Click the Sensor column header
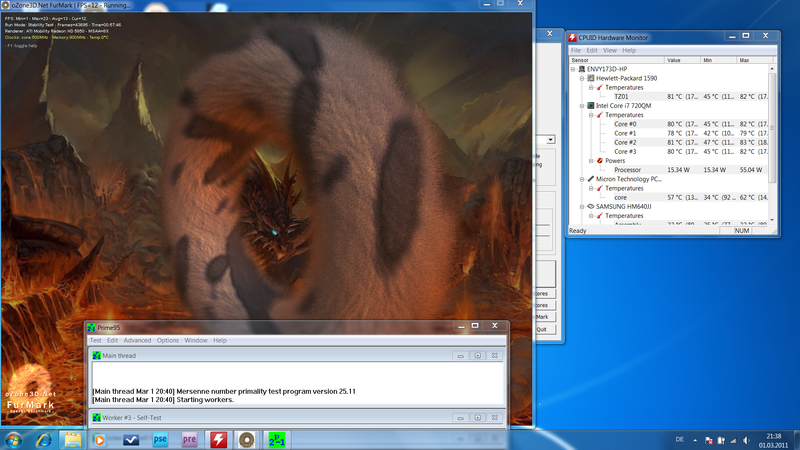The image size is (800, 450). click(616, 60)
